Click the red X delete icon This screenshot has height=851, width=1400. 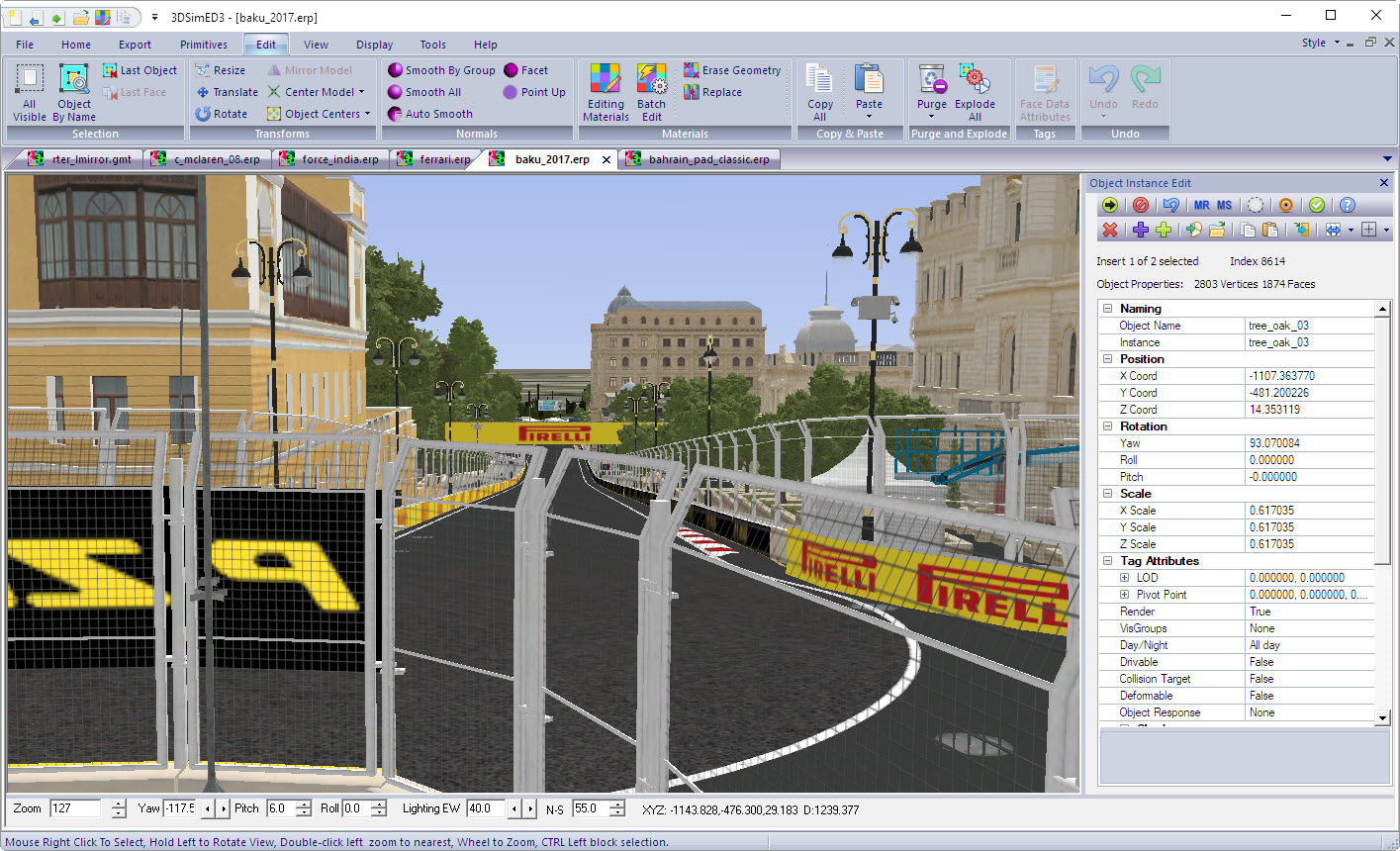(x=1110, y=230)
